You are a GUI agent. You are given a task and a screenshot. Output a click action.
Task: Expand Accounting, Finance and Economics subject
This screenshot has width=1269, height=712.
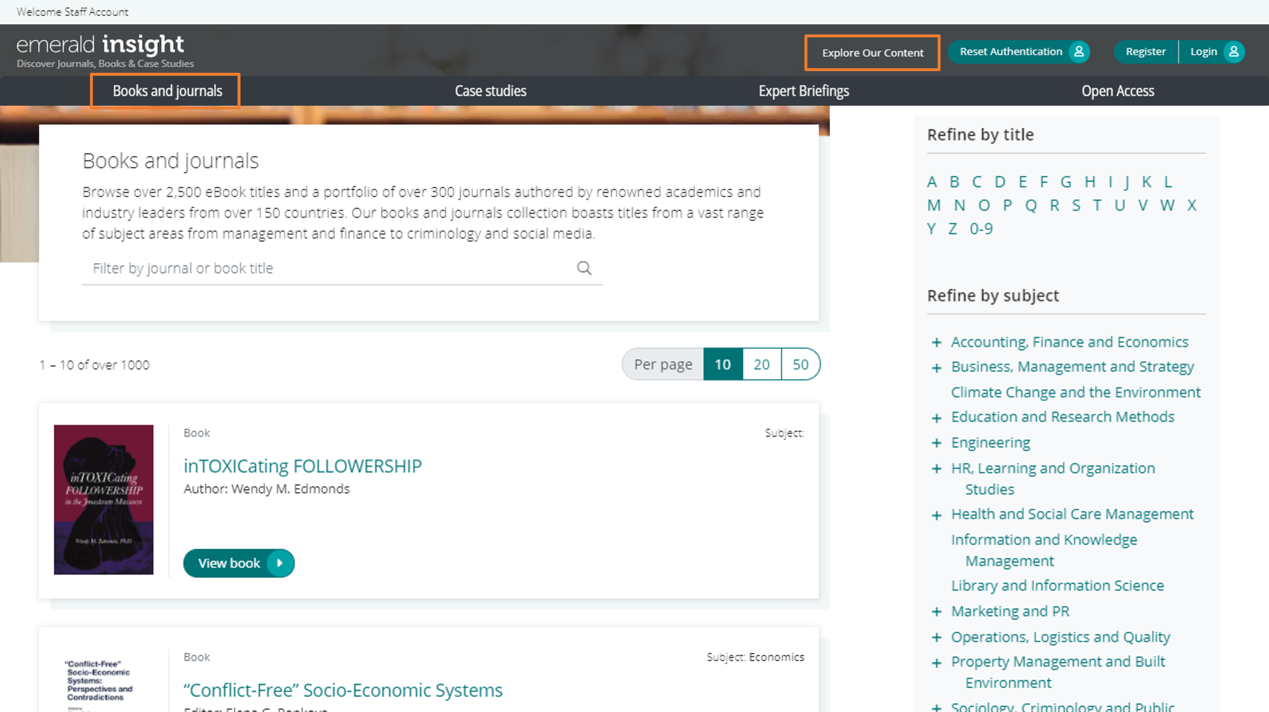pyautogui.click(x=937, y=342)
